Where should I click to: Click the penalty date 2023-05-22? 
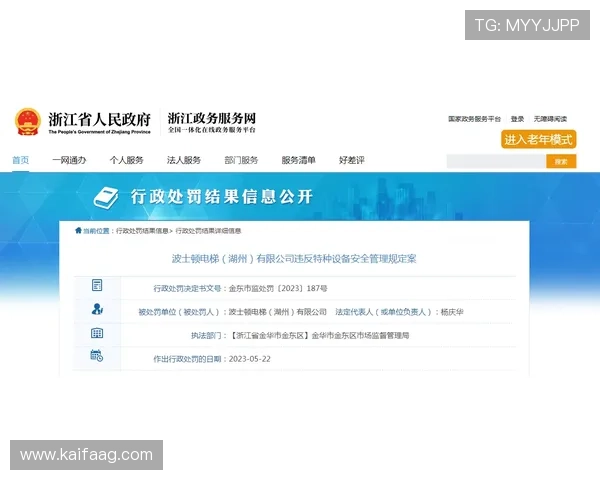click(249, 359)
